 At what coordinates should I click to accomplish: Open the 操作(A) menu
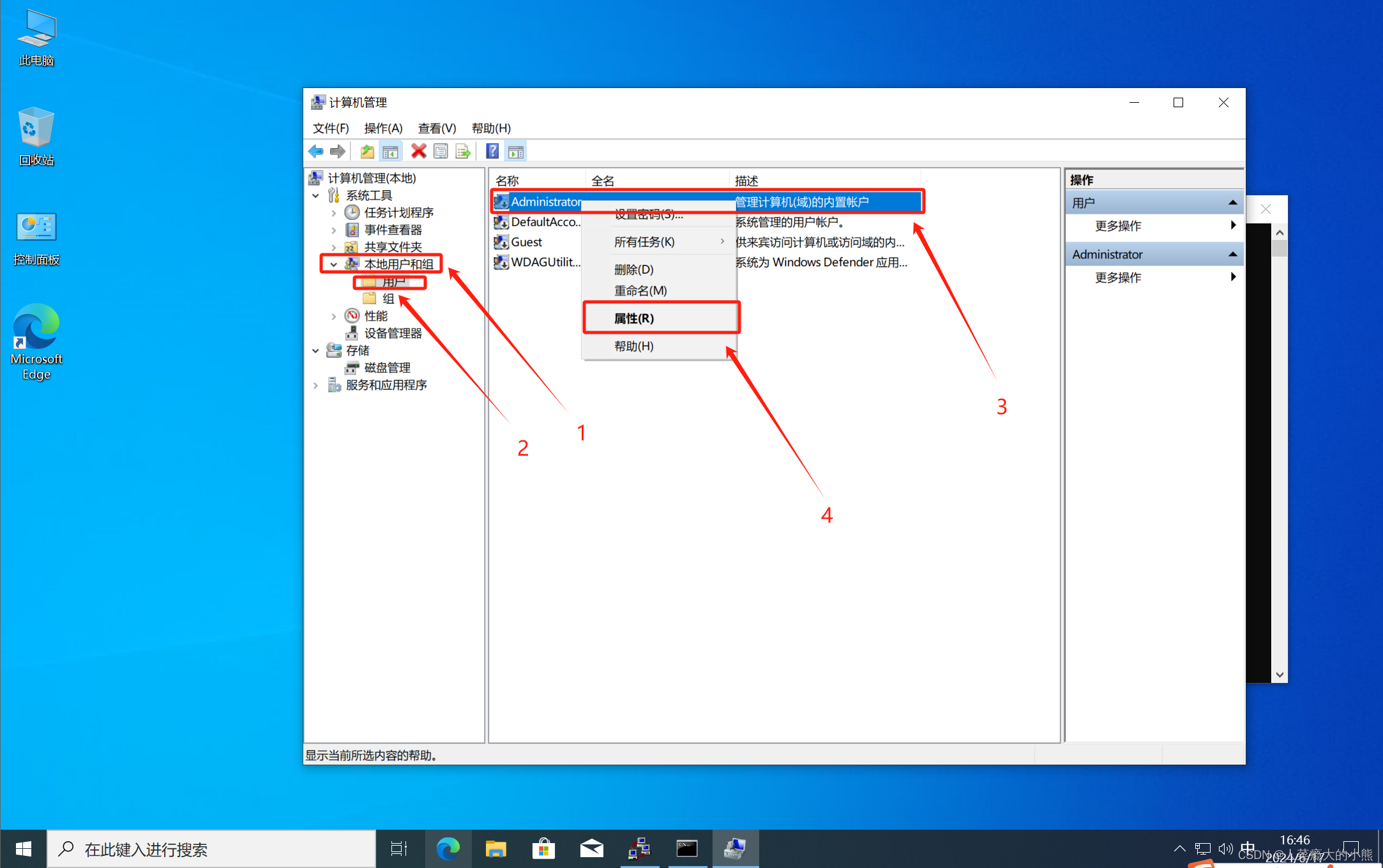click(x=382, y=128)
